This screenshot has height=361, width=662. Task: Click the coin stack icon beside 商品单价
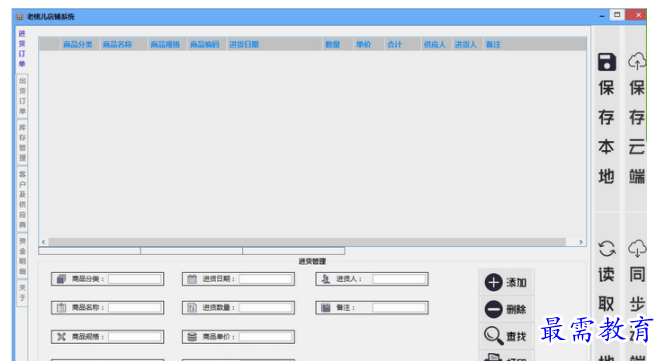tap(192, 337)
